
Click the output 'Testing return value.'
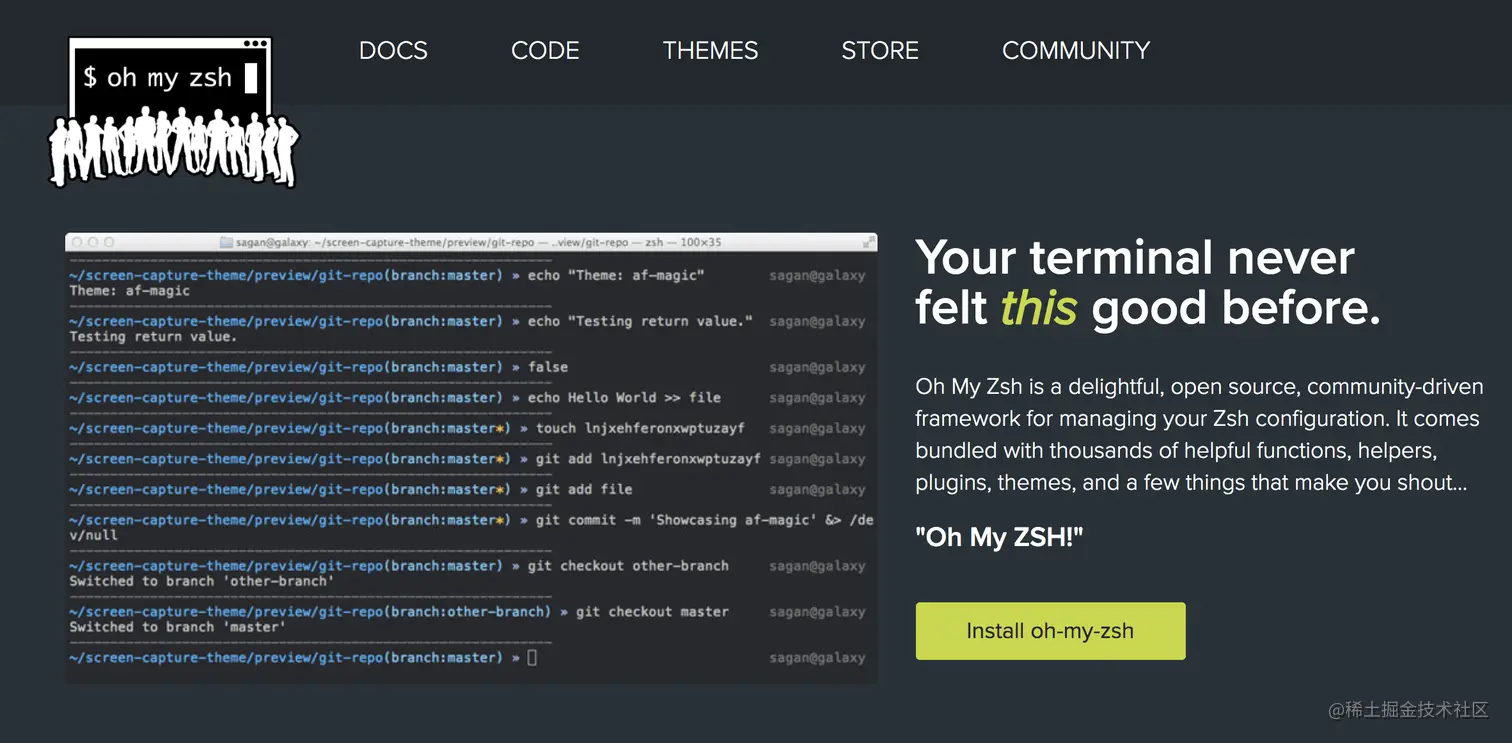[153, 337]
